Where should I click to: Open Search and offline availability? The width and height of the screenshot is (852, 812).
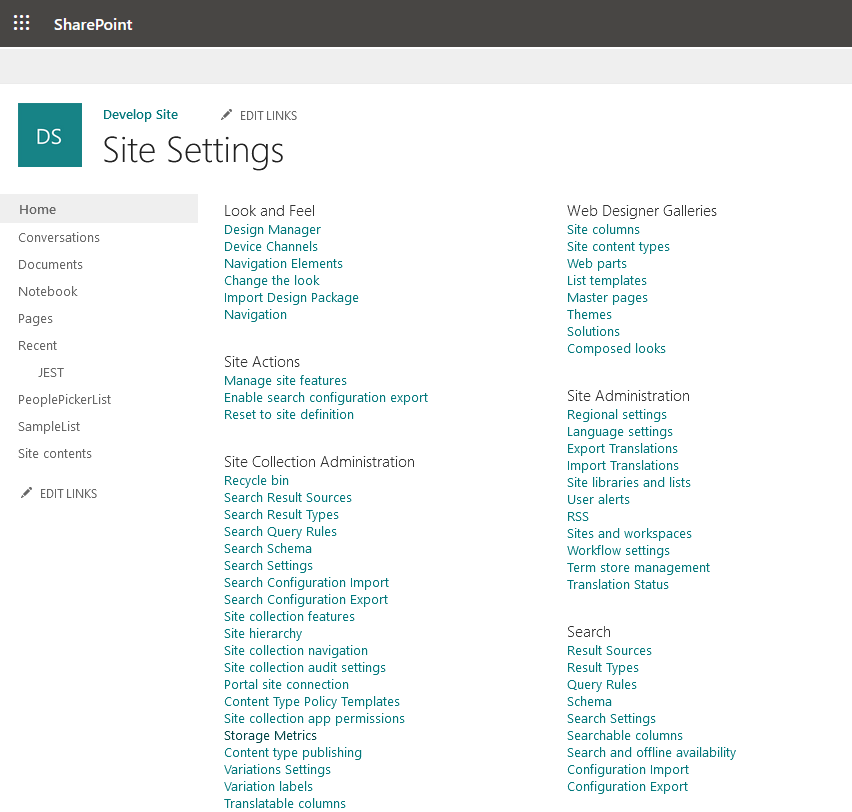pyautogui.click(x=651, y=753)
